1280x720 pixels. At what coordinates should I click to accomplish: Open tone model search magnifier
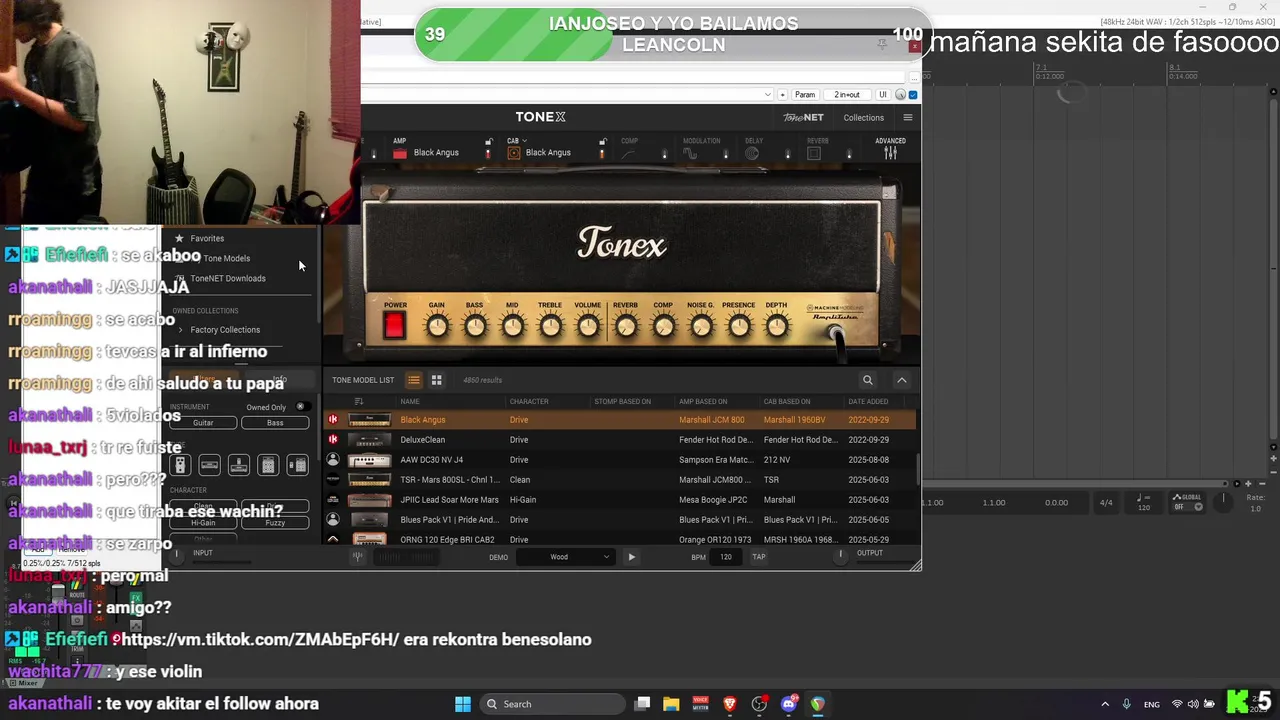(868, 380)
